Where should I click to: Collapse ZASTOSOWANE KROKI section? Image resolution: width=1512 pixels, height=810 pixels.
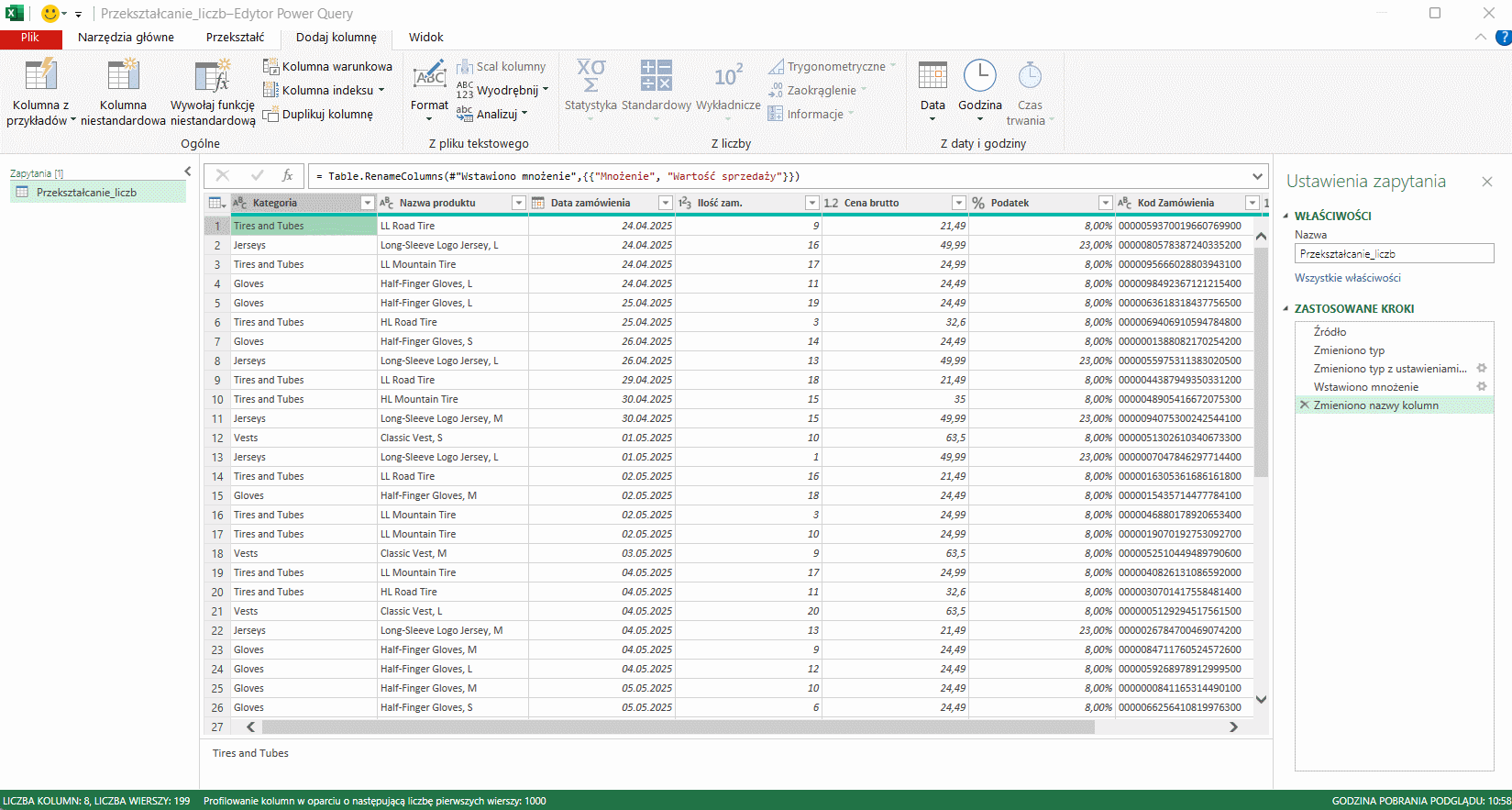pos(1286,308)
